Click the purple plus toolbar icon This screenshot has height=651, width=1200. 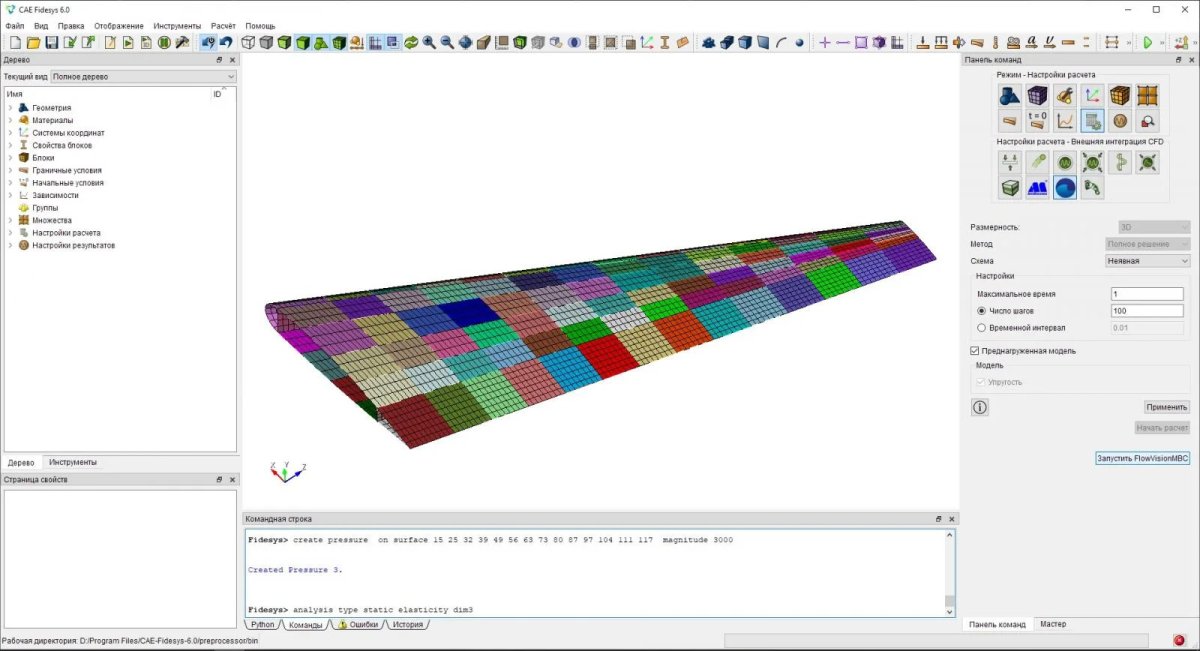click(825, 43)
